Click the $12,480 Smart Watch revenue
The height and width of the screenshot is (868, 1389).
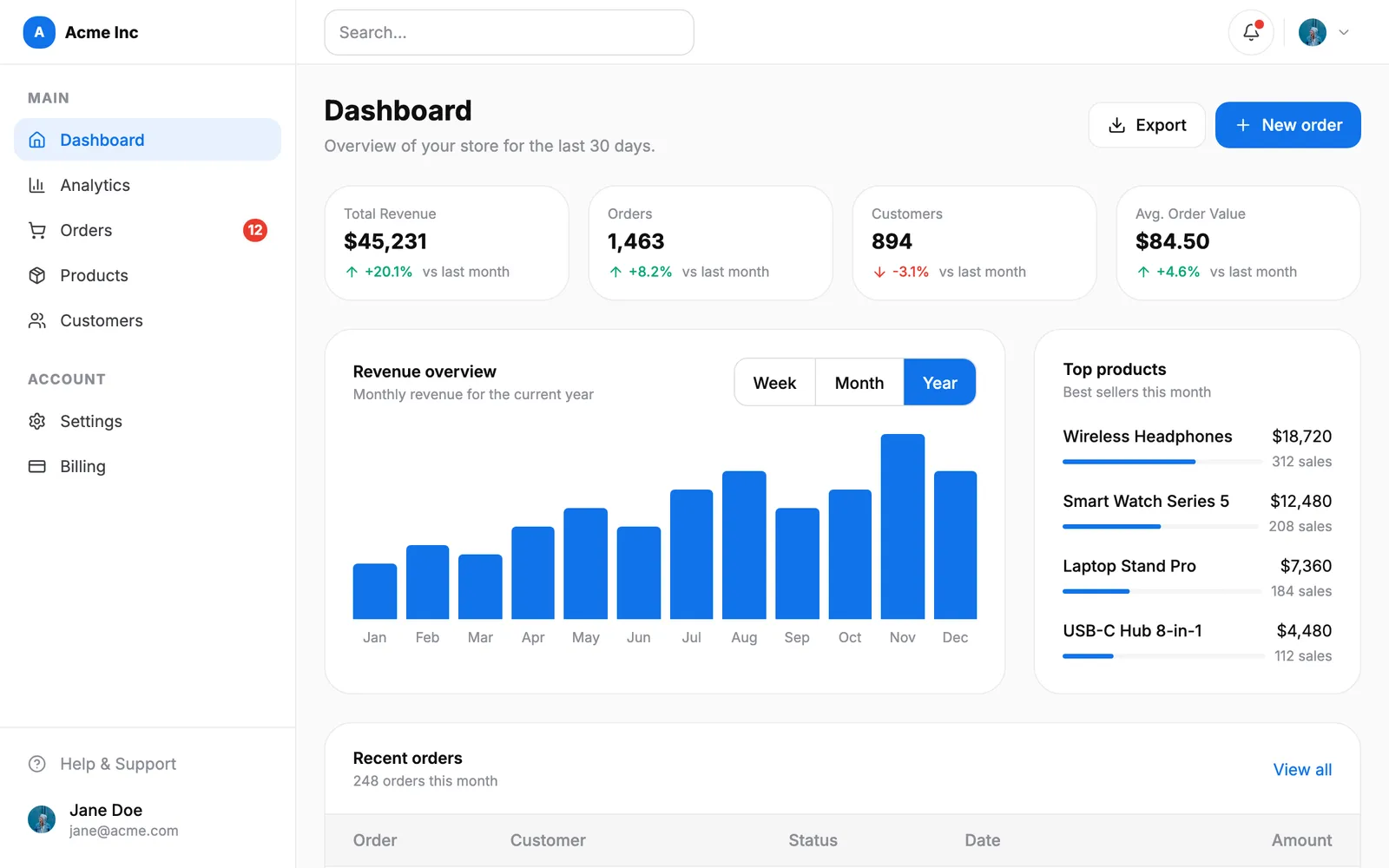[1300, 501]
